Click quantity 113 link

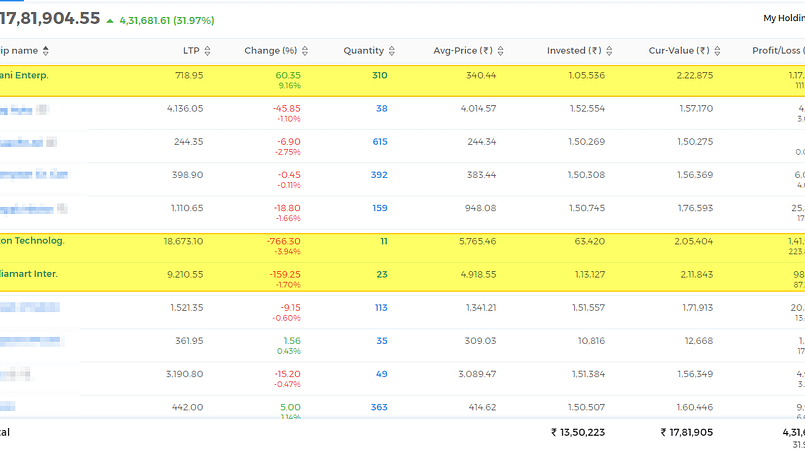pos(381,308)
